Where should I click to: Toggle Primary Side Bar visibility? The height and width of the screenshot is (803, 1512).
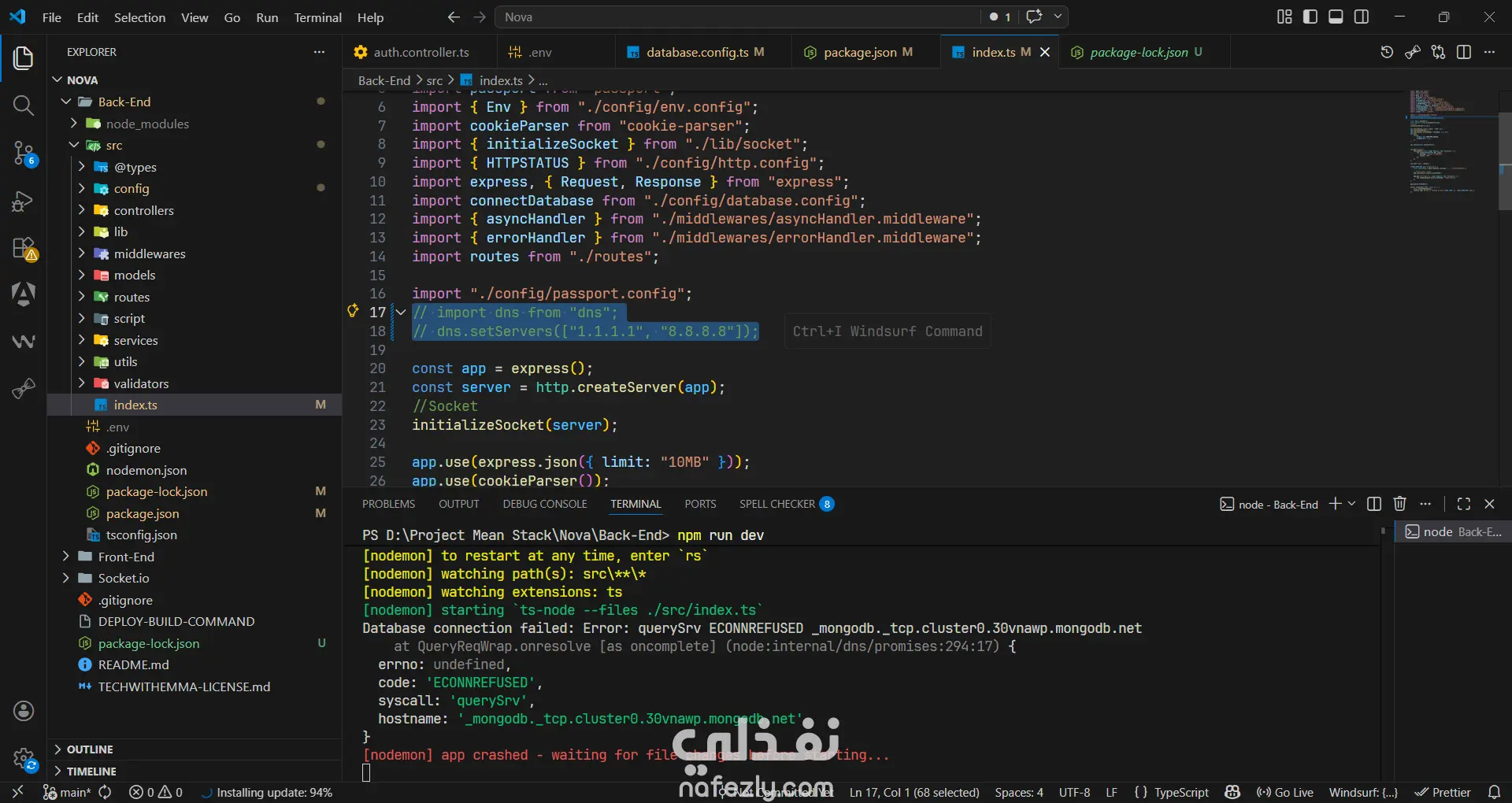(x=1310, y=17)
